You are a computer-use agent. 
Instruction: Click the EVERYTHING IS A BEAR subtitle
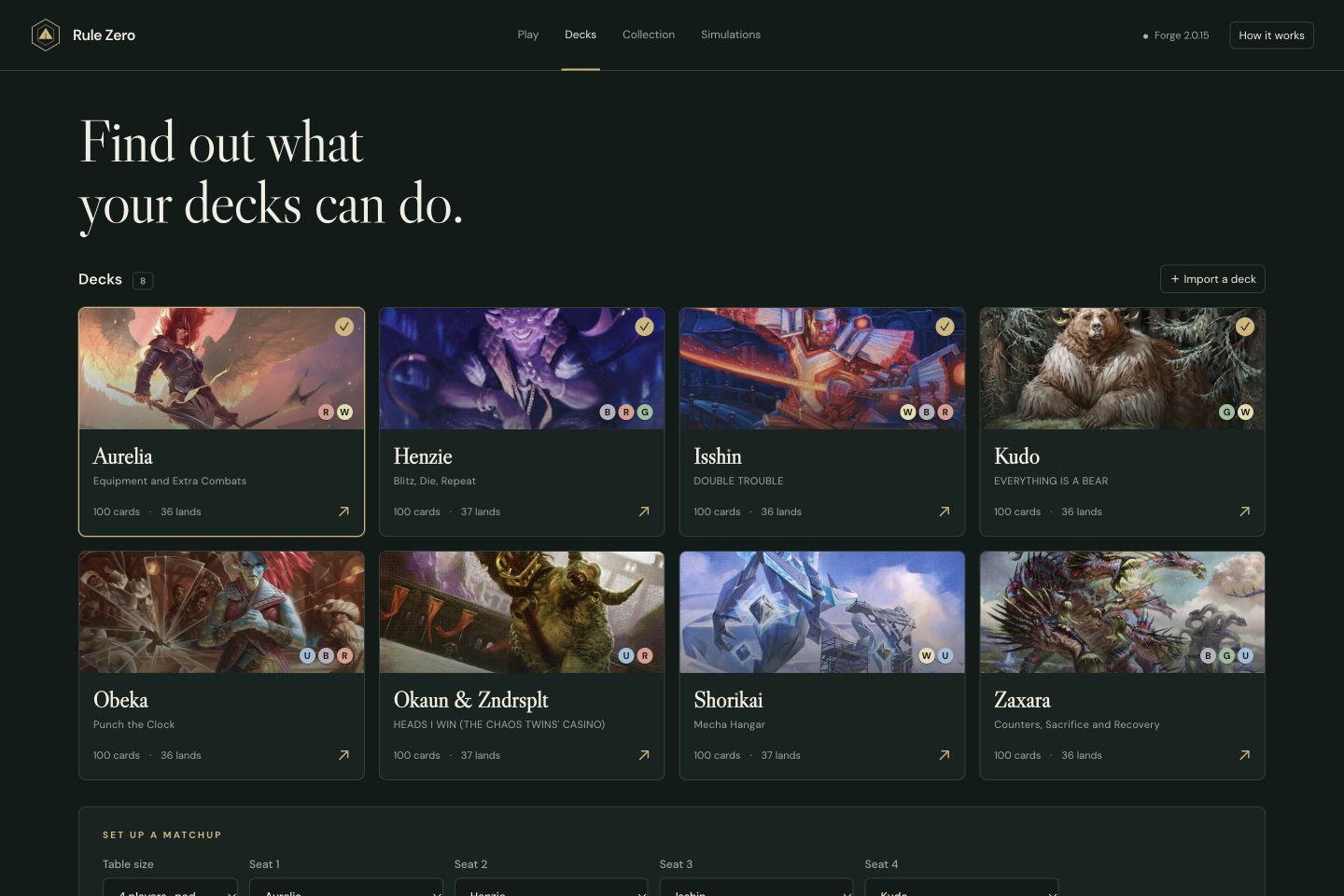pyautogui.click(x=1051, y=481)
